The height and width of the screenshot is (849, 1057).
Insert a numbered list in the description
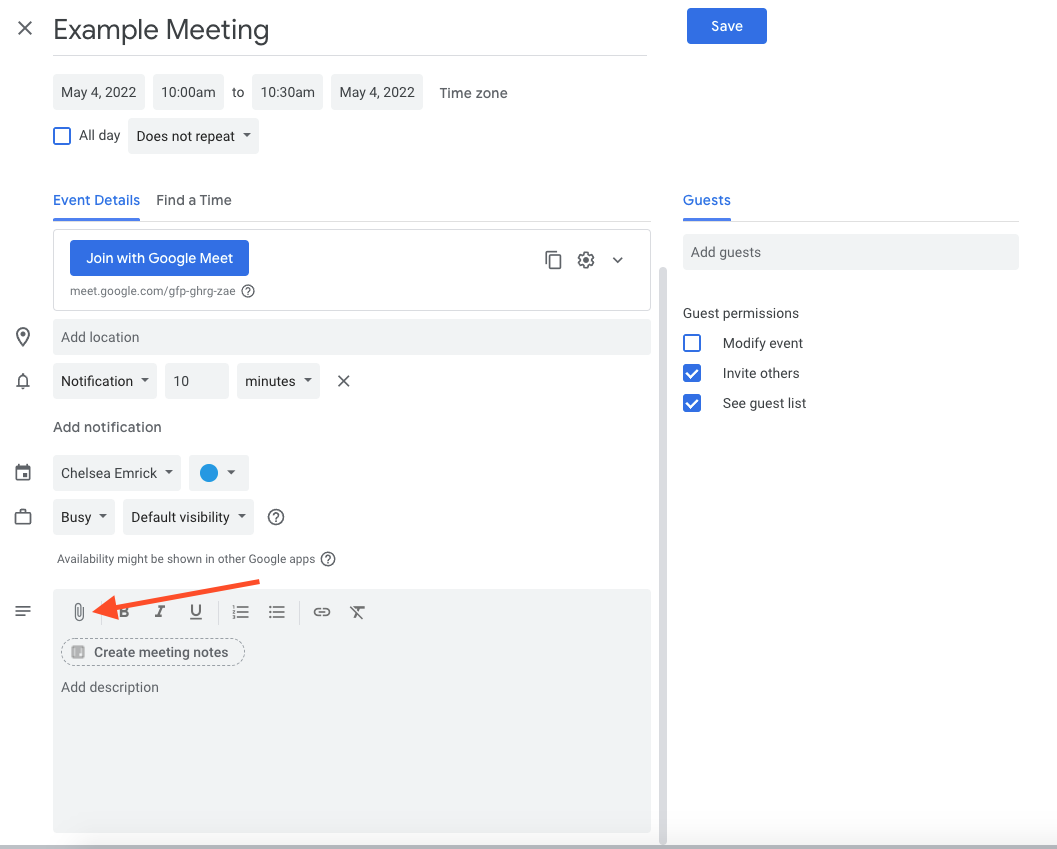coord(240,611)
